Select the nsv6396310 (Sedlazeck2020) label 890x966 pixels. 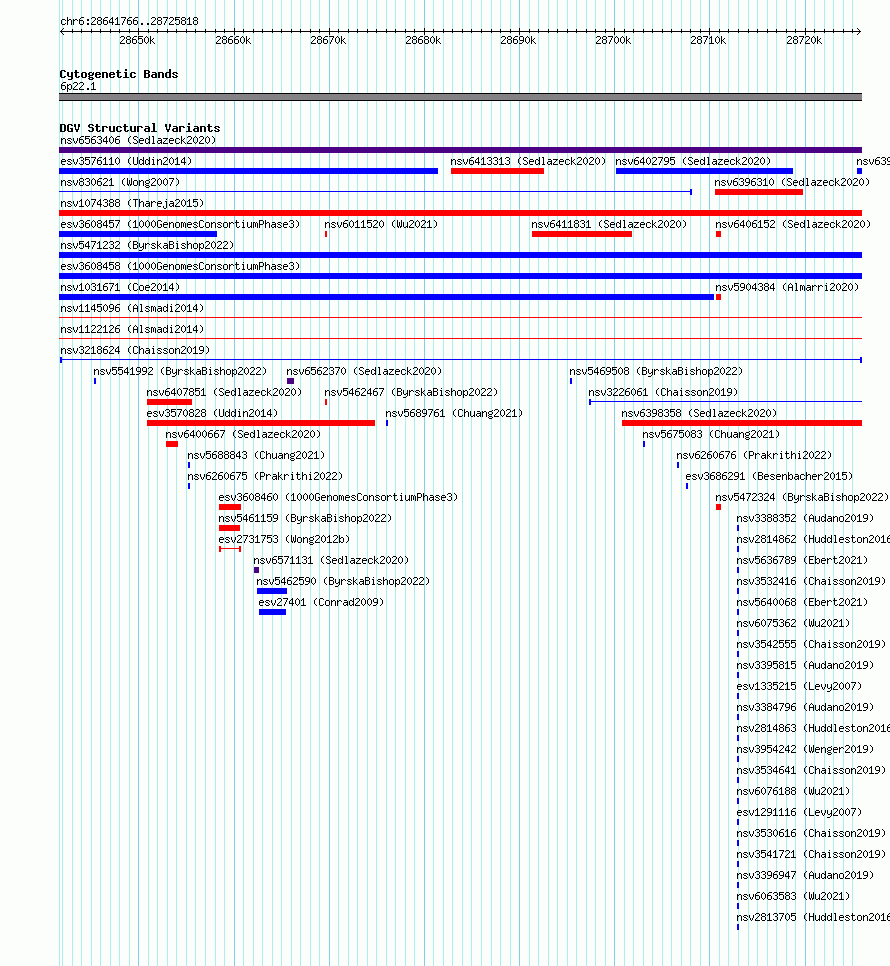(x=792, y=182)
